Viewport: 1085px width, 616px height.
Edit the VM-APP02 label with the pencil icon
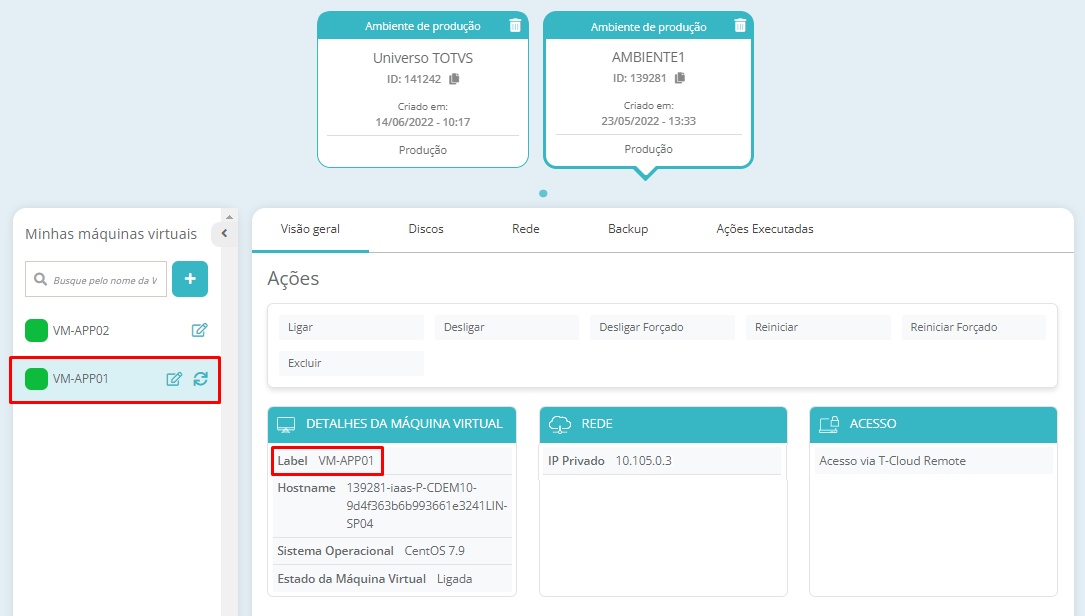(x=199, y=330)
